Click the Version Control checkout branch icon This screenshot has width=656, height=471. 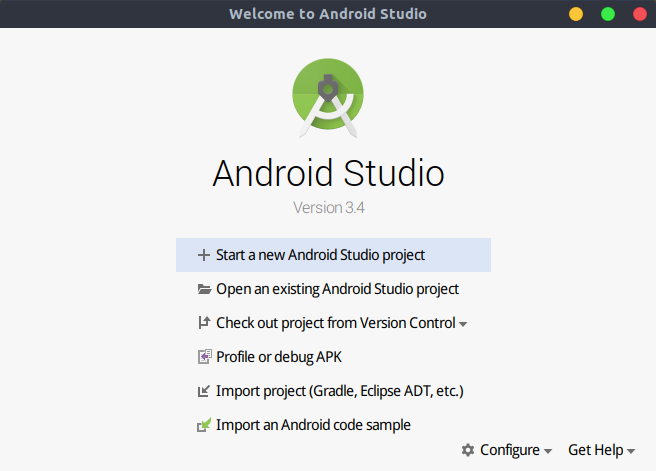tap(204, 323)
